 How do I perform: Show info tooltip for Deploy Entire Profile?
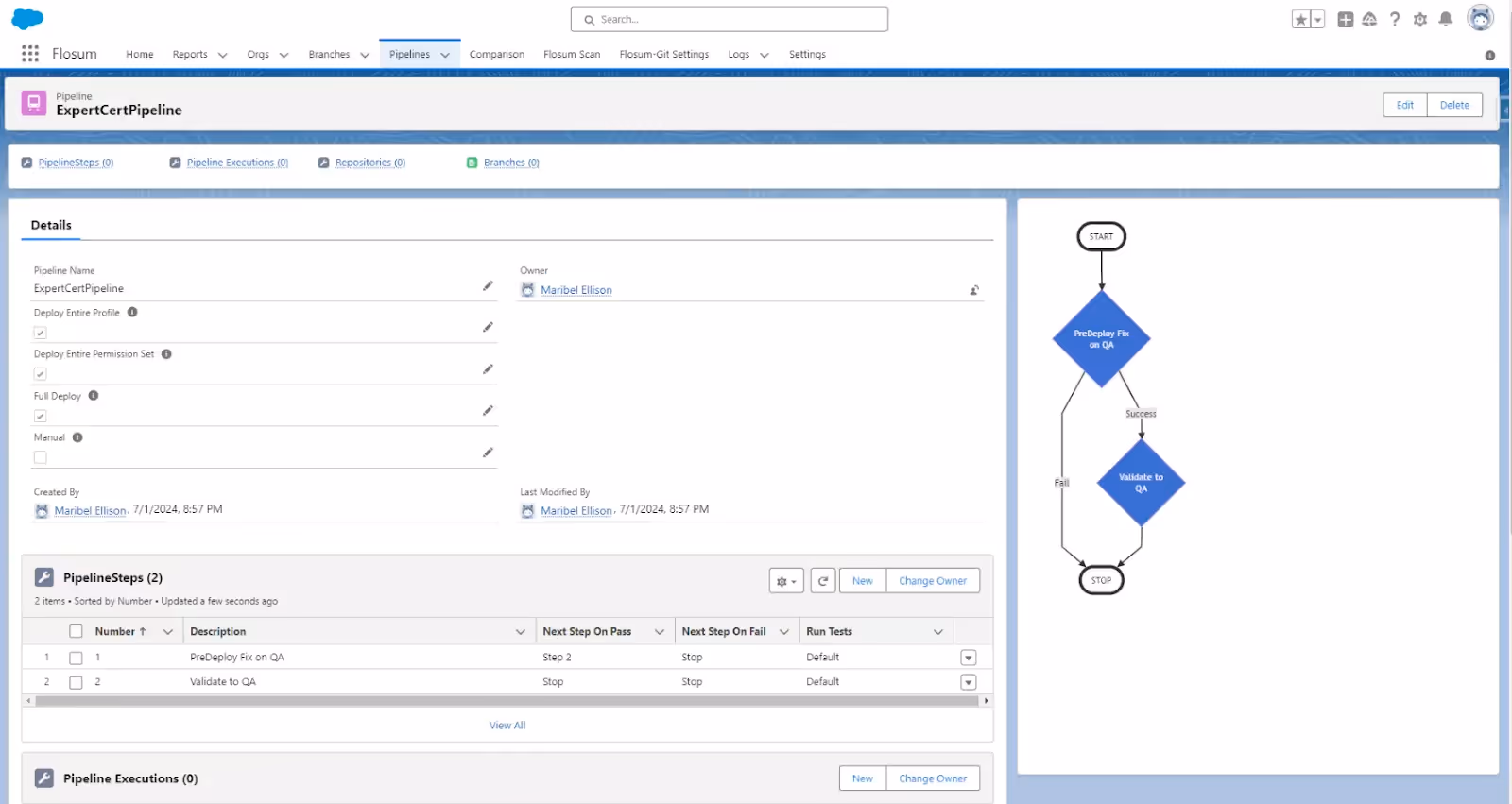point(132,312)
